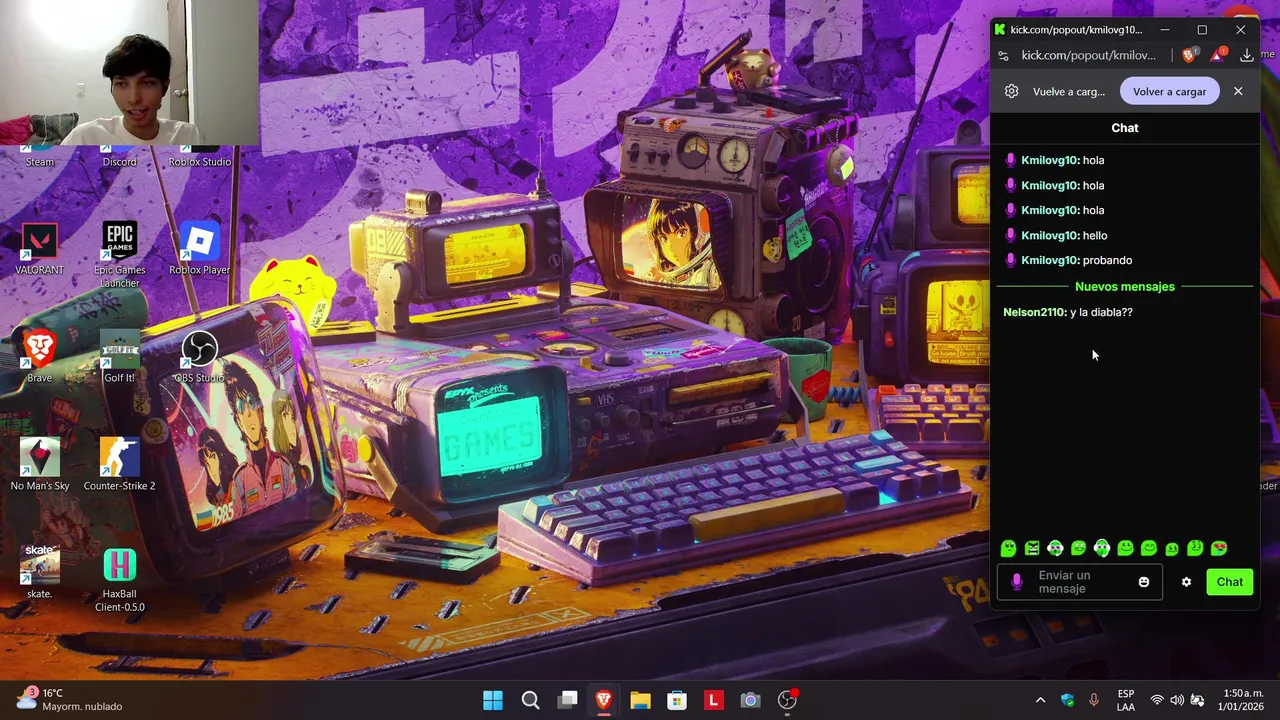Screen dimensions: 1280x720
Task: Click Nelson2110 username in chat
Action: 1035,312
